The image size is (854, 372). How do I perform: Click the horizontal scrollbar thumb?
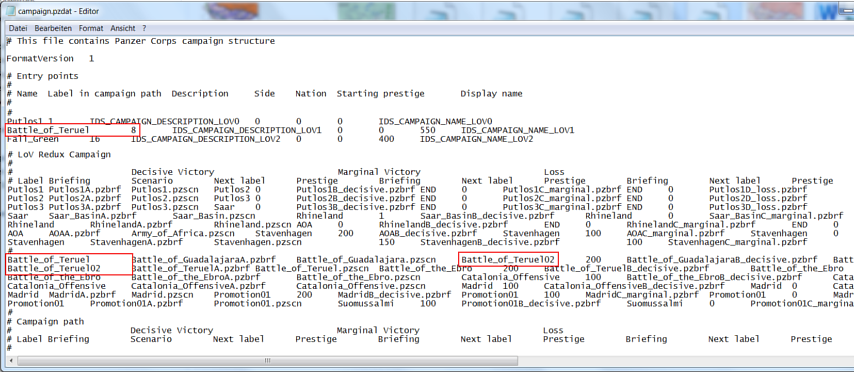266,361
